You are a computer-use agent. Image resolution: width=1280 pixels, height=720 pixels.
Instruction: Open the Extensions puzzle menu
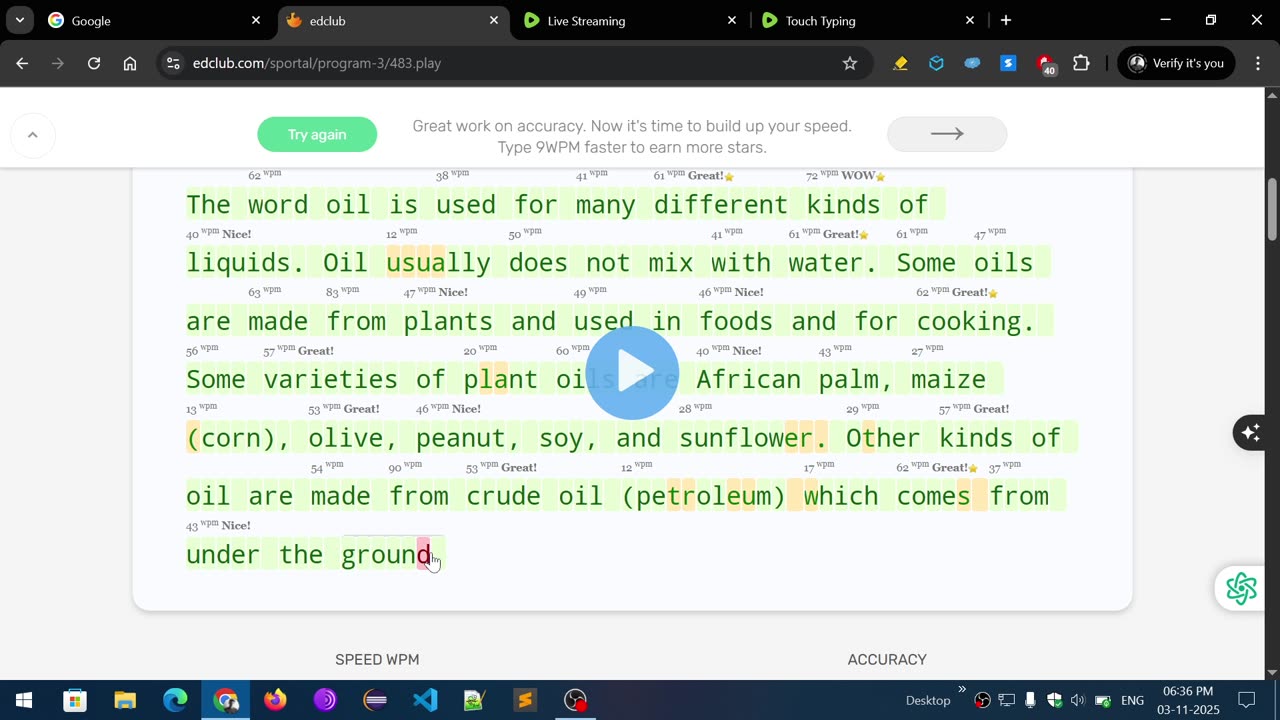(1081, 63)
